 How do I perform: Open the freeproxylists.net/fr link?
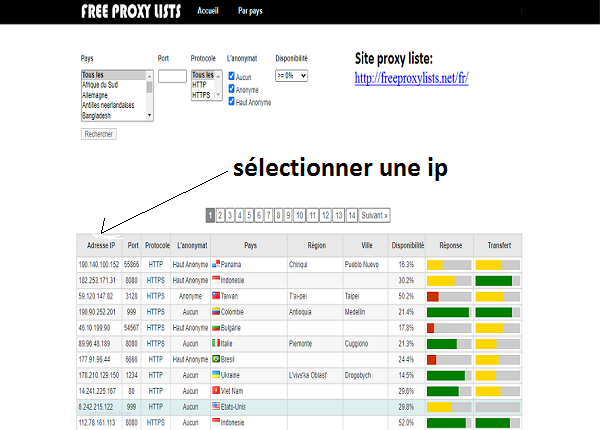tap(411, 78)
